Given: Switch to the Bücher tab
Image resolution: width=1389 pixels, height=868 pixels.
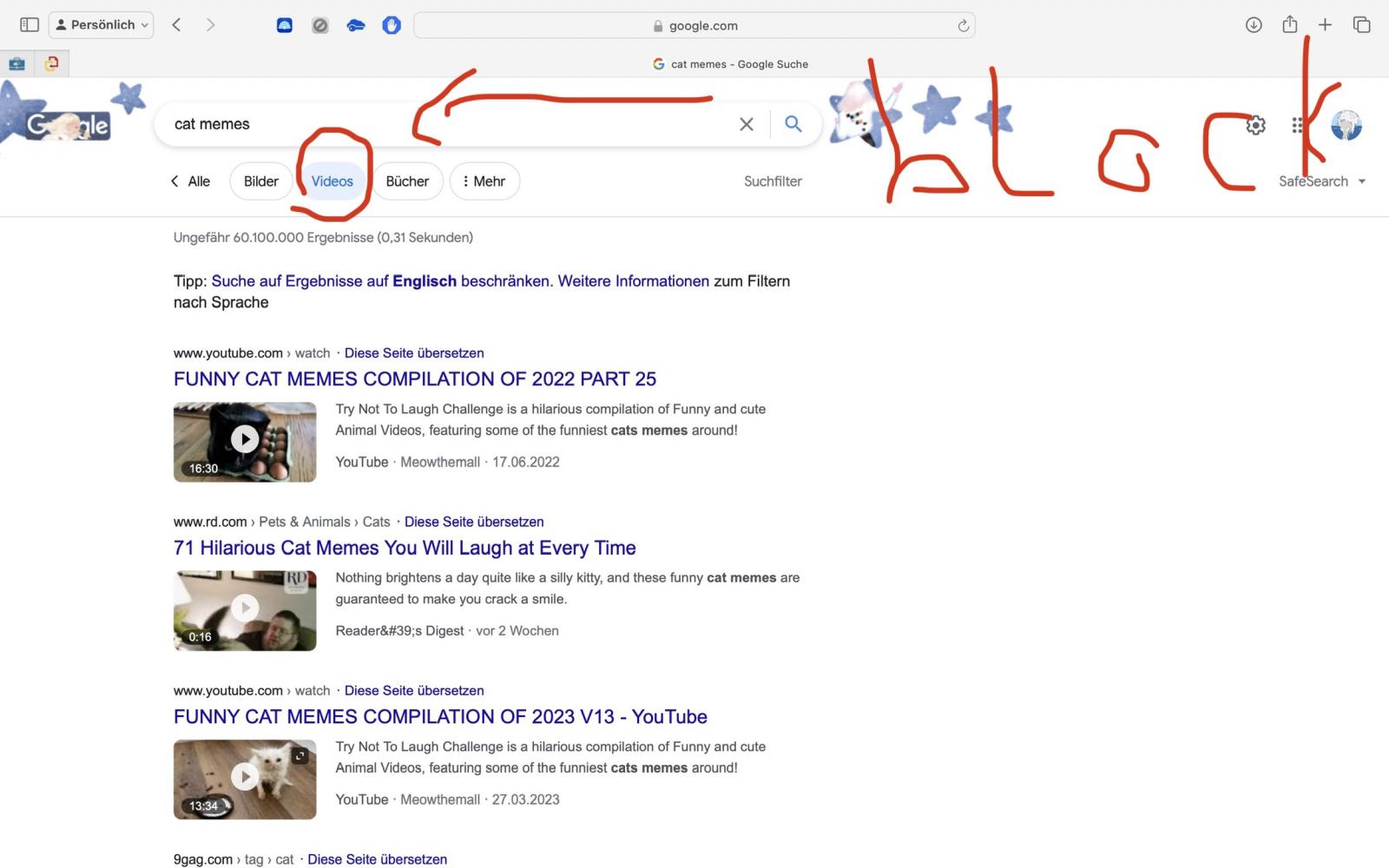Looking at the screenshot, I should click(x=407, y=181).
